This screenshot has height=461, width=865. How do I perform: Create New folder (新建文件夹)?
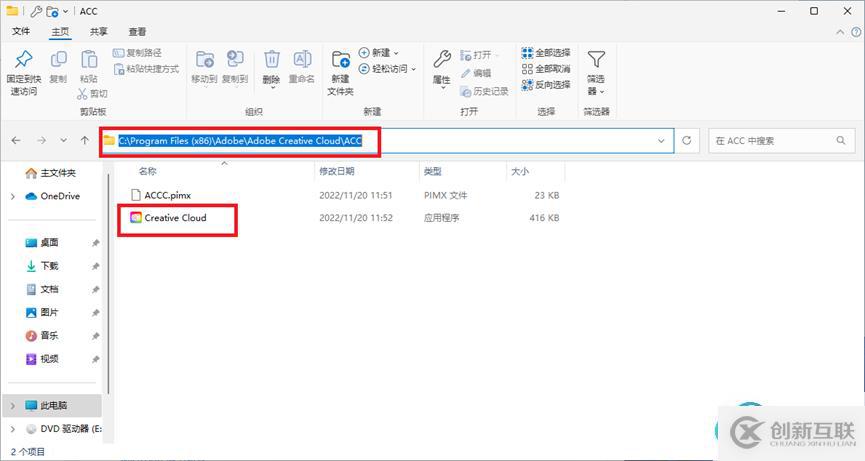click(x=340, y=73)
